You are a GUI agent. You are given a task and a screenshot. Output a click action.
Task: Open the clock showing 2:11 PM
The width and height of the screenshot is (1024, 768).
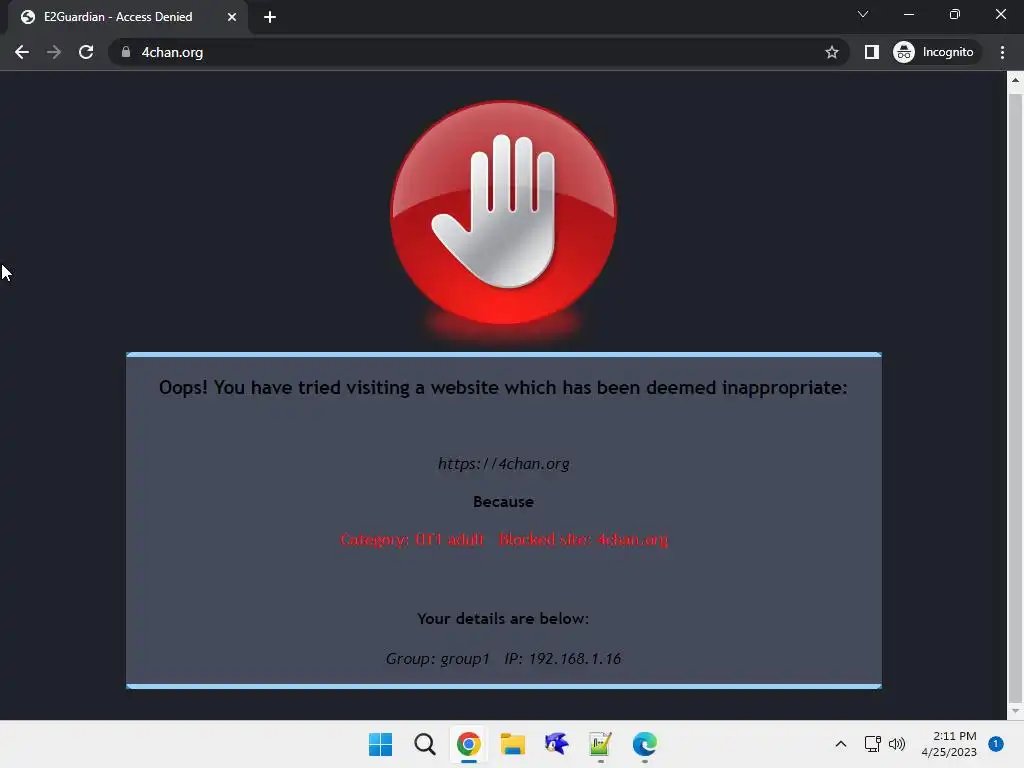click(949, 744)
